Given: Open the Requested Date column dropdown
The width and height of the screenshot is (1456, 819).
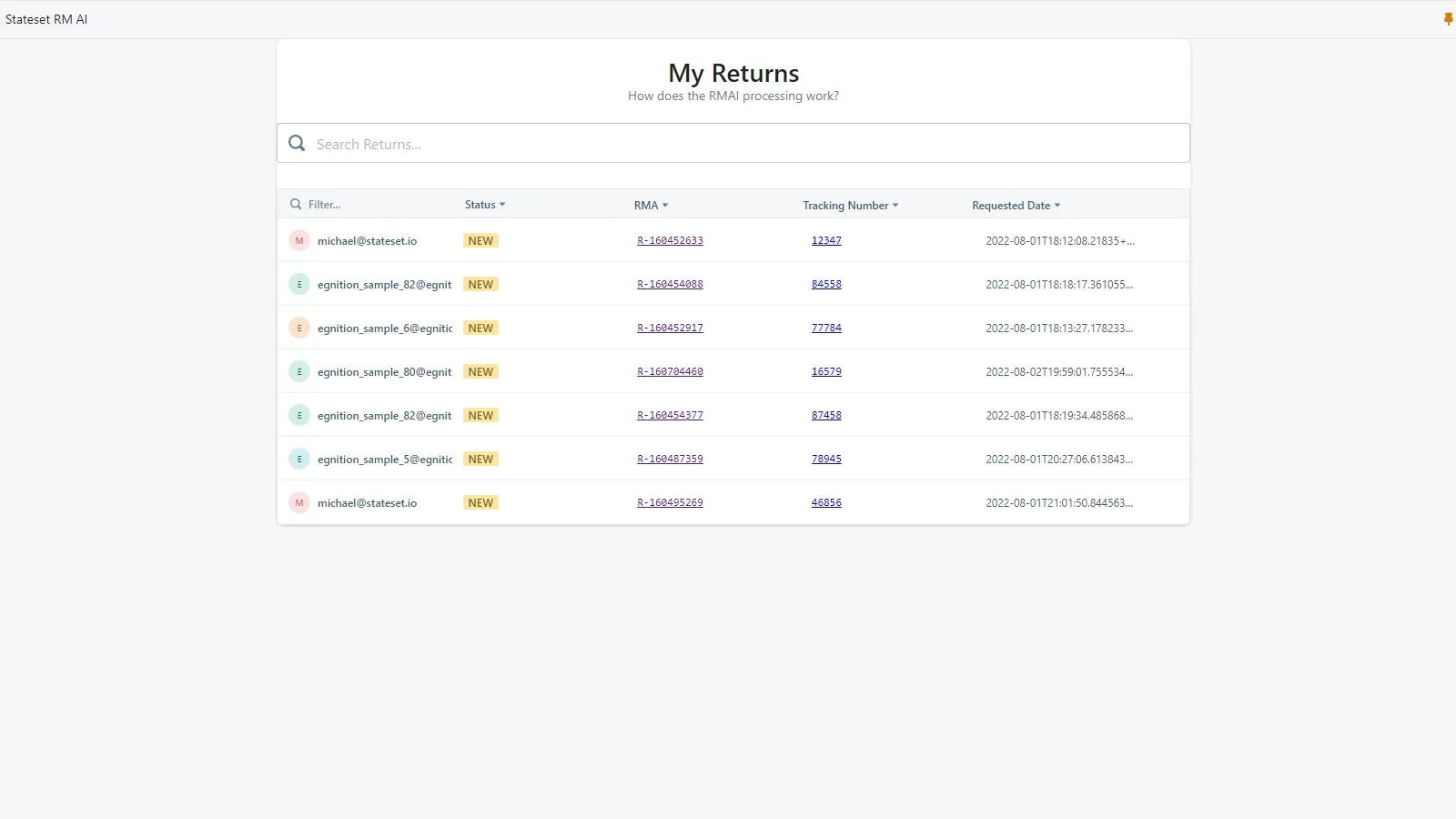Looking at the screenshot, I should pos(1016,206).
